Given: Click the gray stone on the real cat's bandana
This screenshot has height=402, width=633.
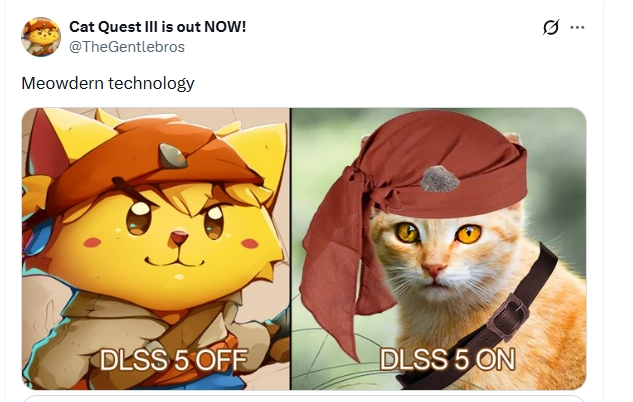Looking at the screenshot, I should (440, 179).
